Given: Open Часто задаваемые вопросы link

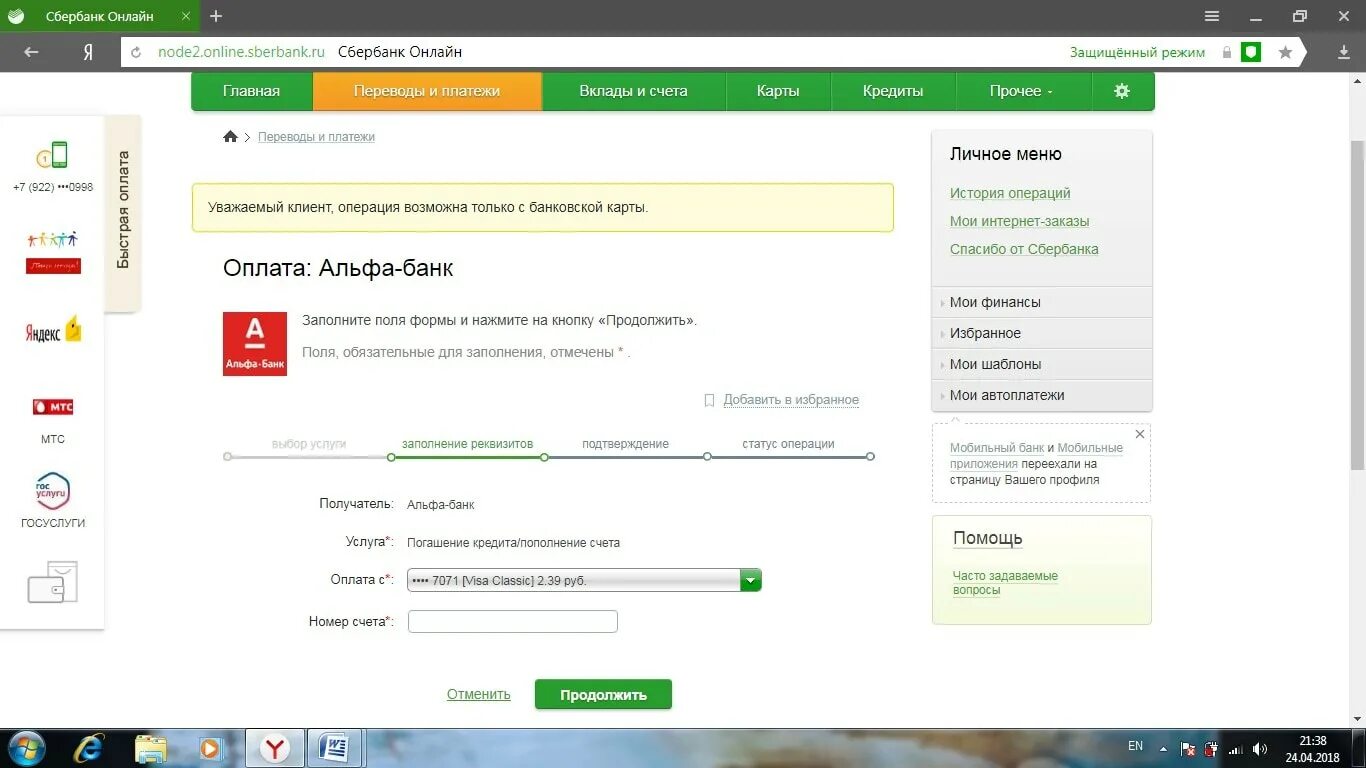Looking at the screenshot, I should pyautogui.click(x=1005, y=583).
